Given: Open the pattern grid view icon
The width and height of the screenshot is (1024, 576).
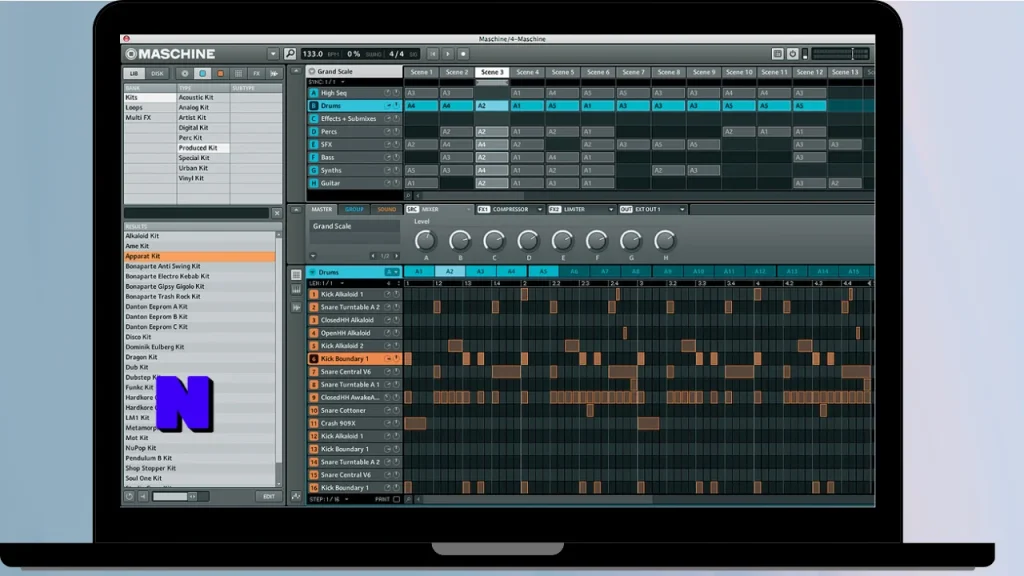Looking at the screenshot, I should (x=296, y=275).
